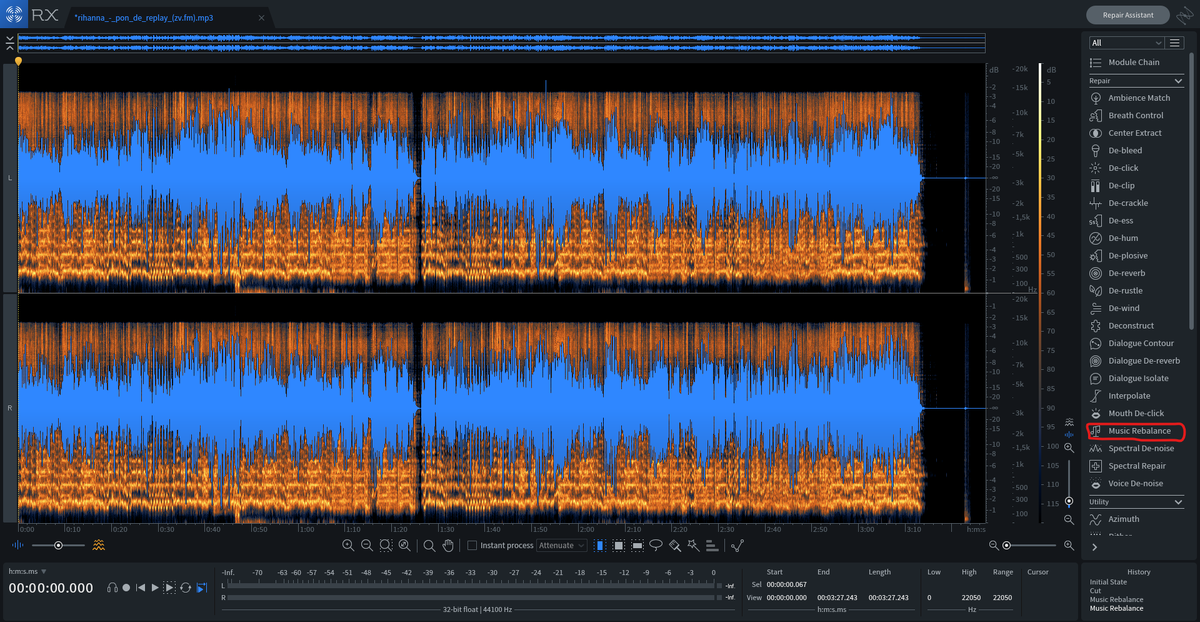Collapse the waveform overview with the arrows
The width and height of the screenshot is (1200, 622).
9,43
